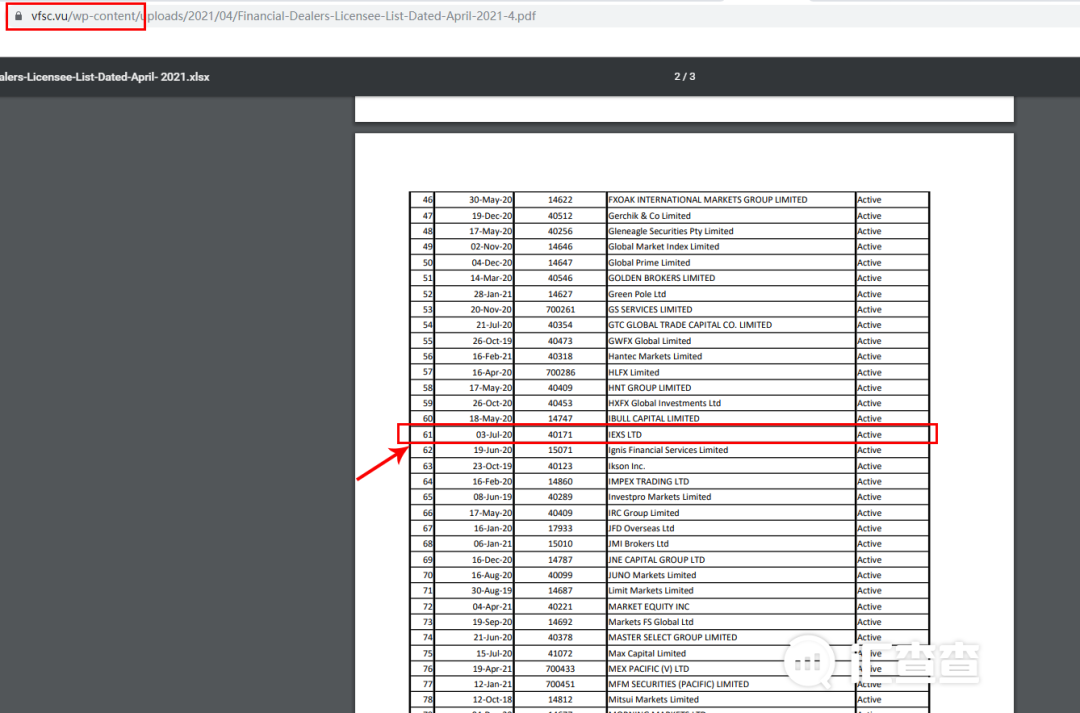The height and width of the screenshot is (713, 1080).
Task: Select MARKET EQUITY INC cell
Action: (731, 607)
